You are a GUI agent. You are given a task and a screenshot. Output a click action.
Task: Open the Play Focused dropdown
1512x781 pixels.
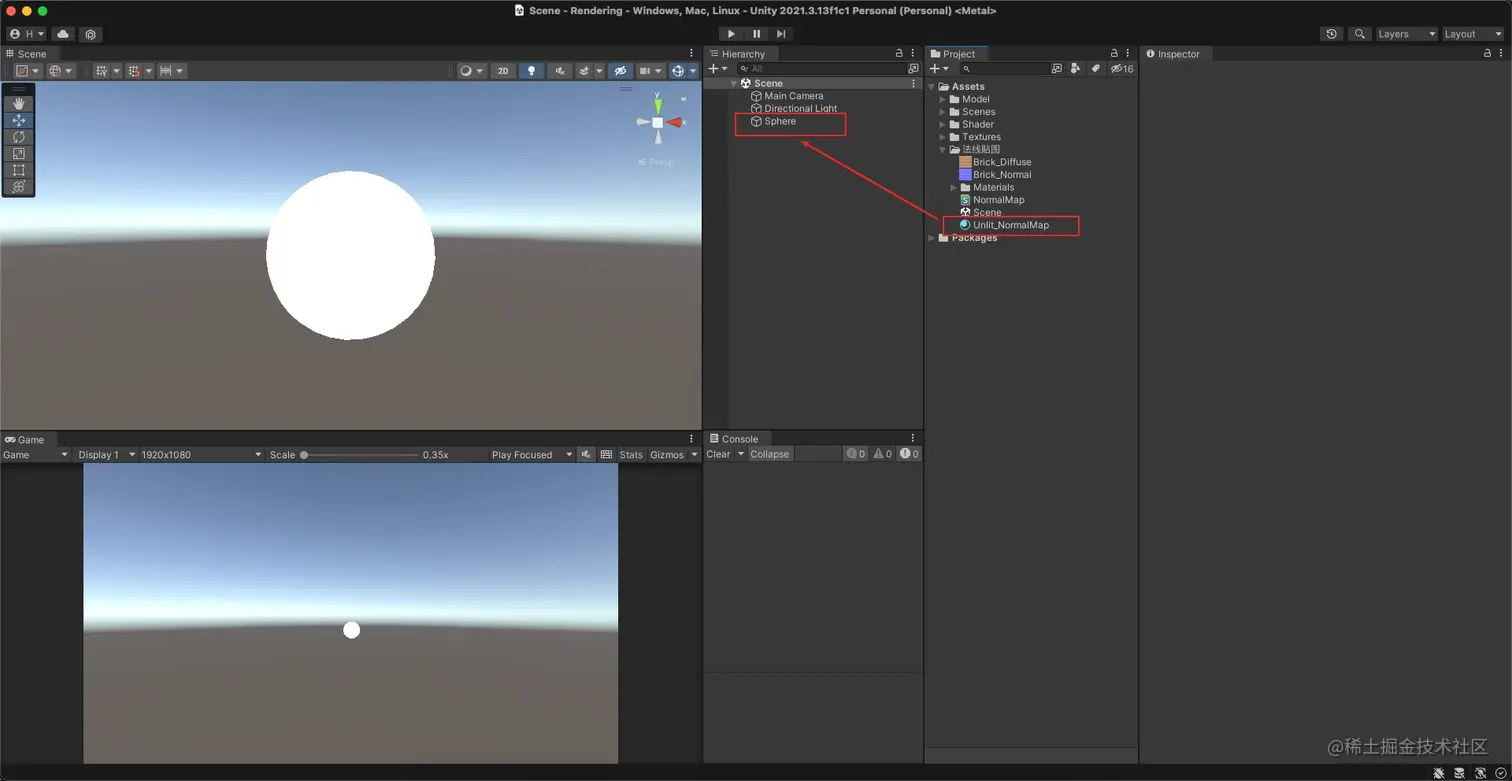[531, 455]
